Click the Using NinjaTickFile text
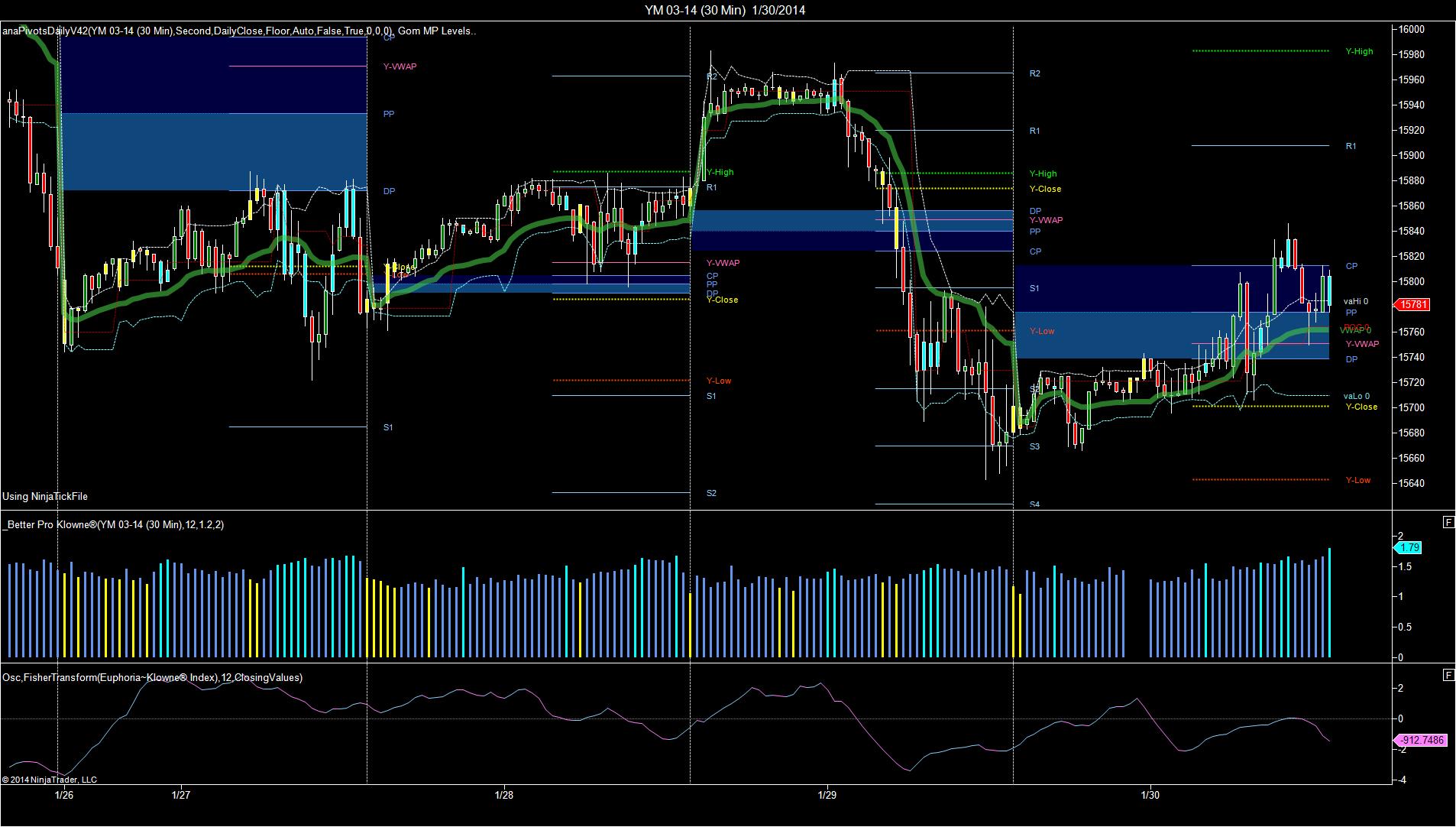This screenshot has height=827, width=1456. (x=45, y=497)
